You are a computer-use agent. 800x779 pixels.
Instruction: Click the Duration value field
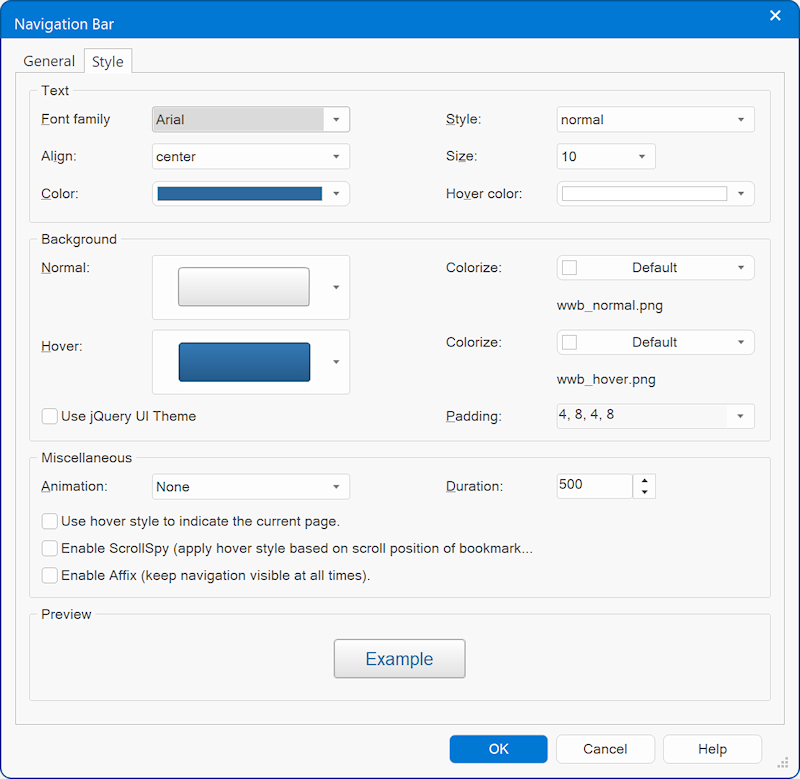tap(594, 485)
